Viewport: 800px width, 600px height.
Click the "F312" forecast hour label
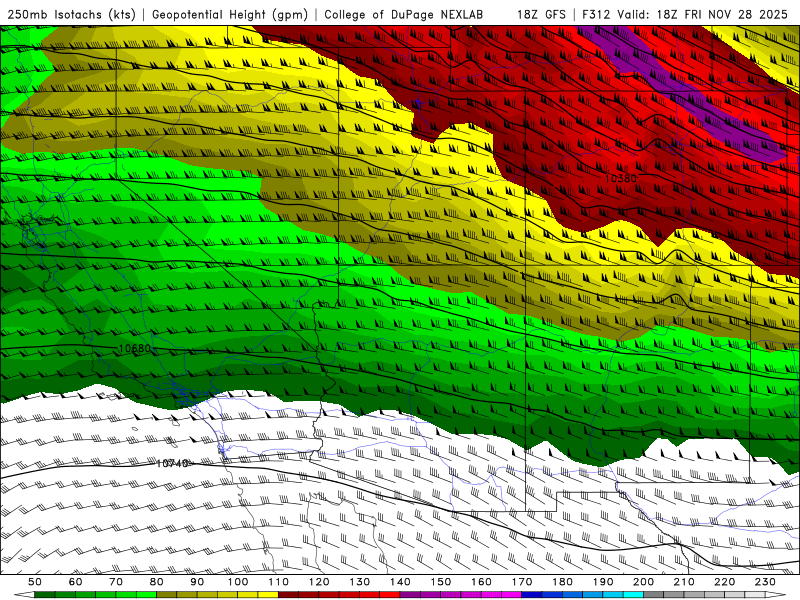597,15
